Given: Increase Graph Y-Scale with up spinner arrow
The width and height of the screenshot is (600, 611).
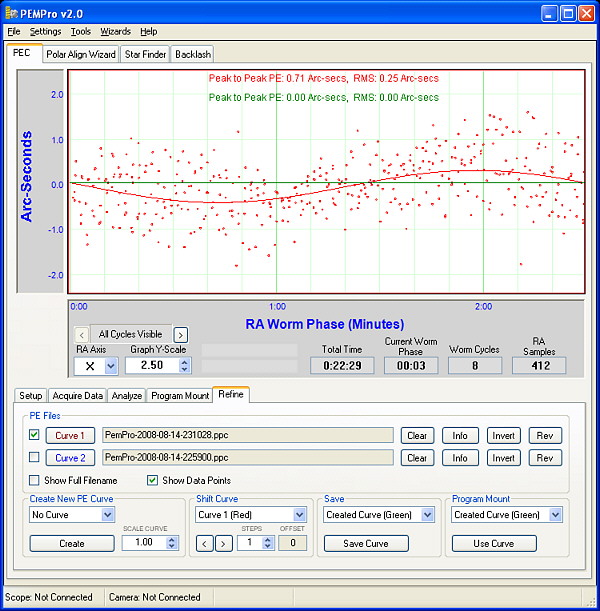Looking at the screenshot, I should point(185,362).
